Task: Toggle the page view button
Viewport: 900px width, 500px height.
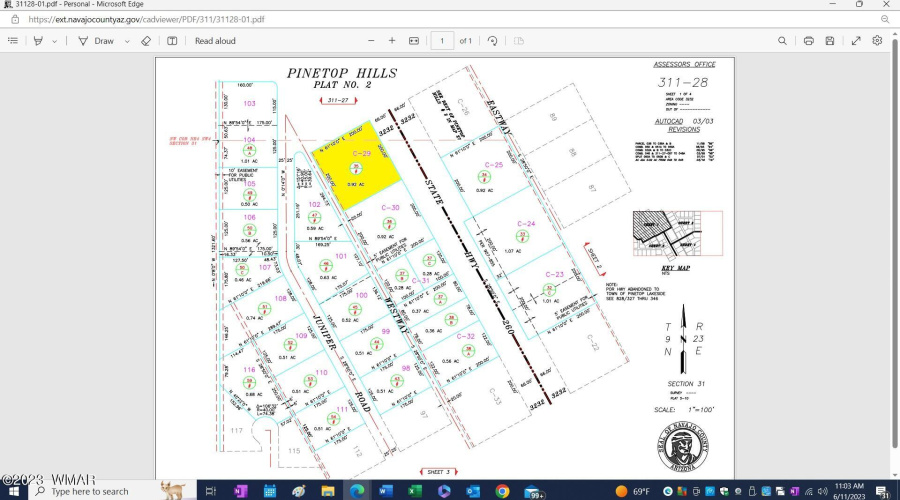Action: (172, 41)
